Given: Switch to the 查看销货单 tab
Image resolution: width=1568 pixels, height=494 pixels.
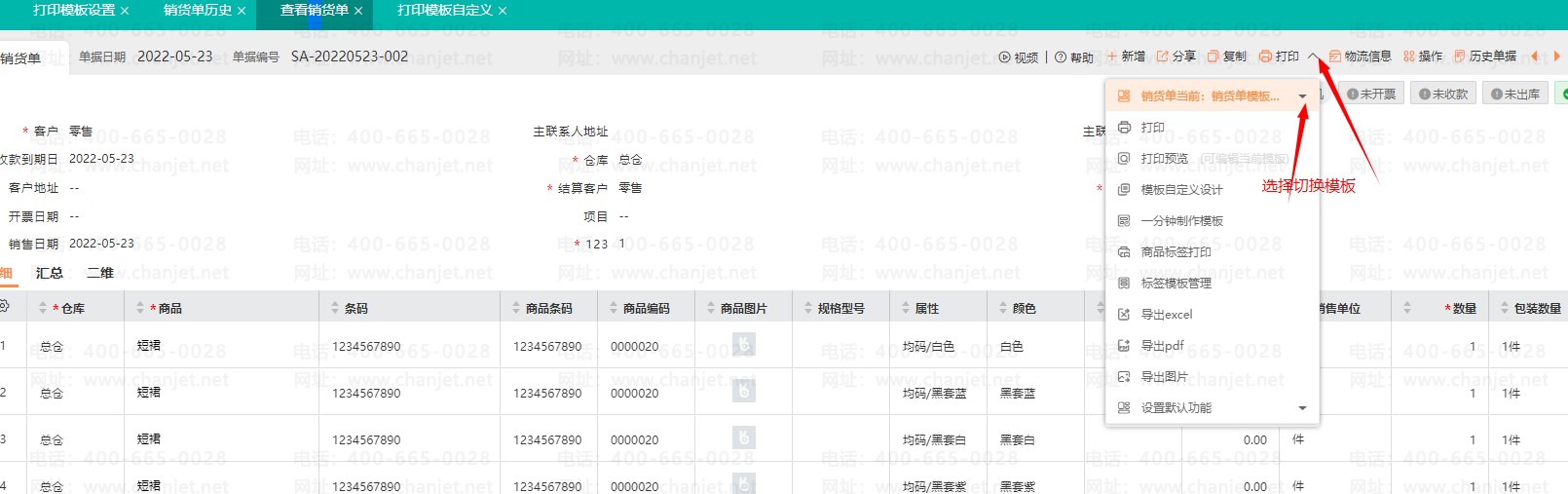Looking at the screenshot, I should coord(315,11).
